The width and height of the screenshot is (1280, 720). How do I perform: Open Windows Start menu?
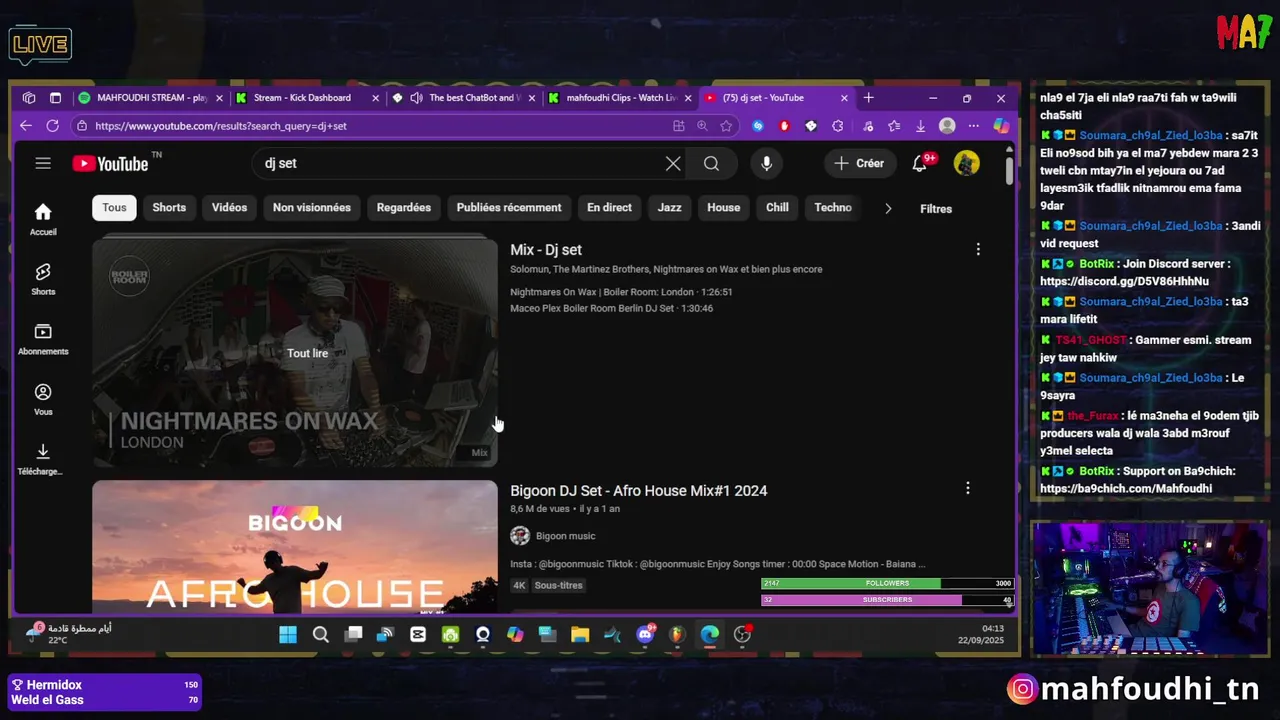point(288,634)
